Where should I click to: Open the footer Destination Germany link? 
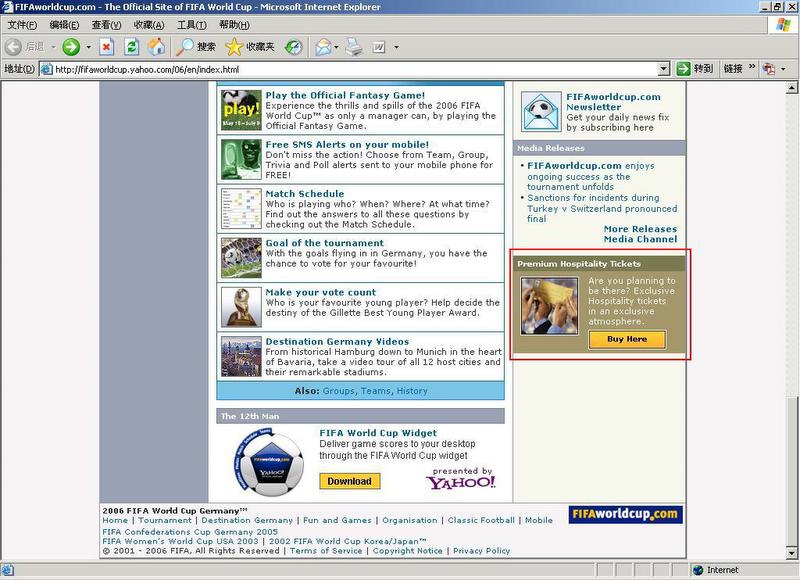247,520
